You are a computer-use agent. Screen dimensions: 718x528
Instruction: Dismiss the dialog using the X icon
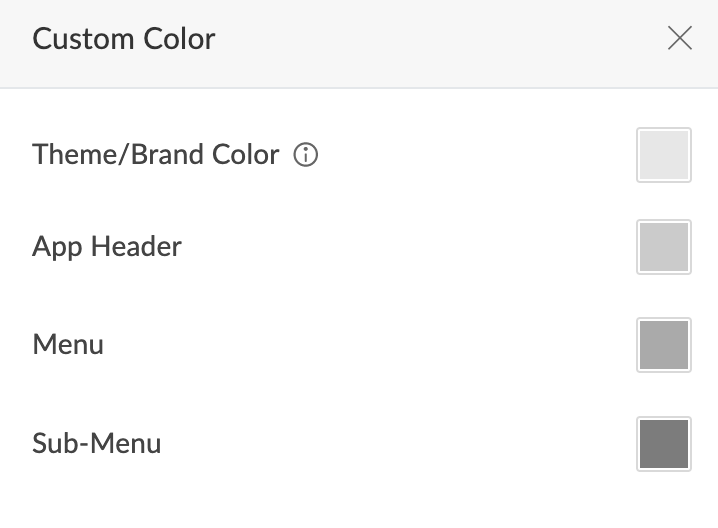pyautogui.click(x=679, y=39)
